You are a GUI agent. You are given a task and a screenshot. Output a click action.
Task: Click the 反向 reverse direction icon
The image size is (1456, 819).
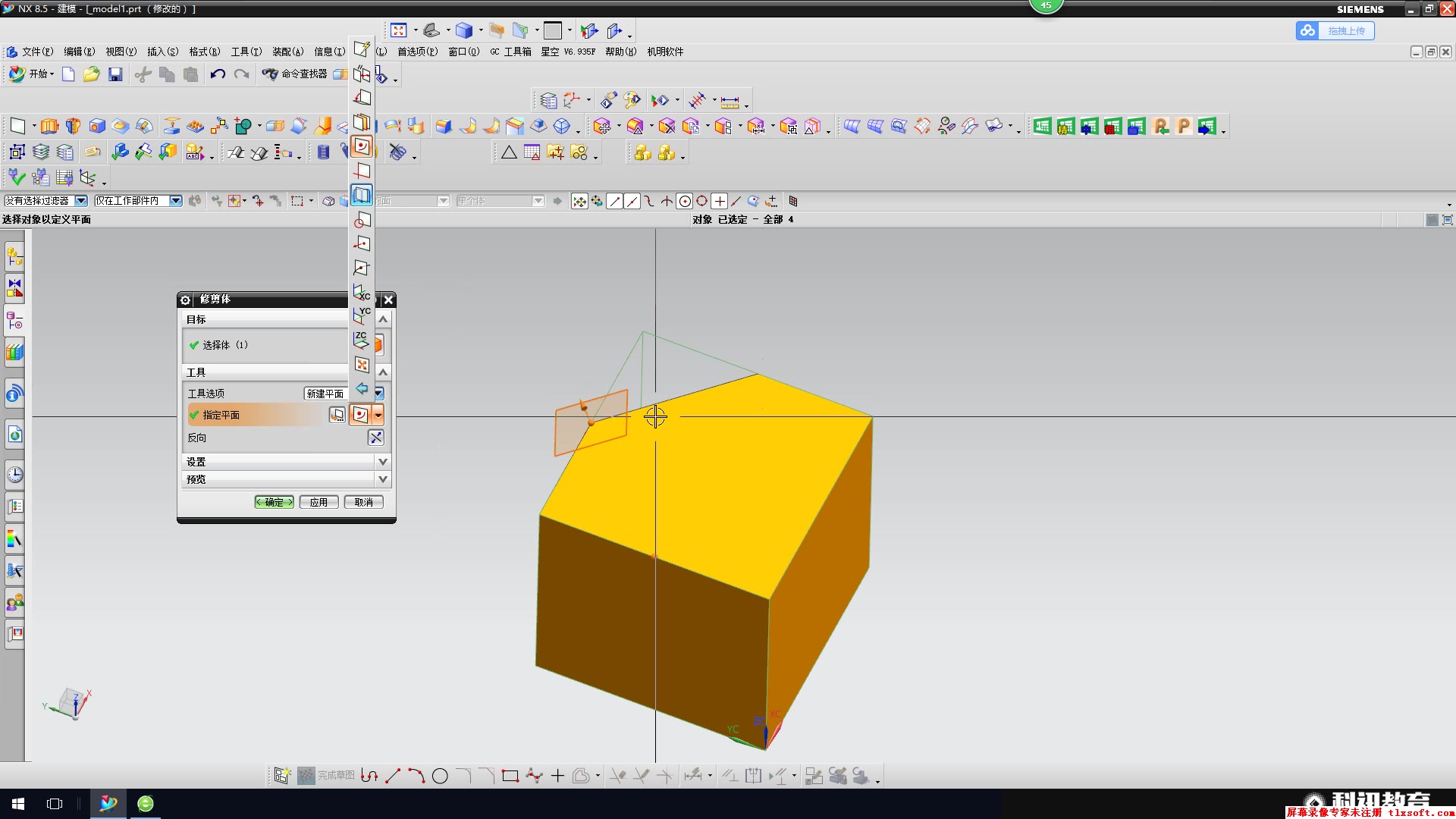pyautogui.click(x=375, y=438)
